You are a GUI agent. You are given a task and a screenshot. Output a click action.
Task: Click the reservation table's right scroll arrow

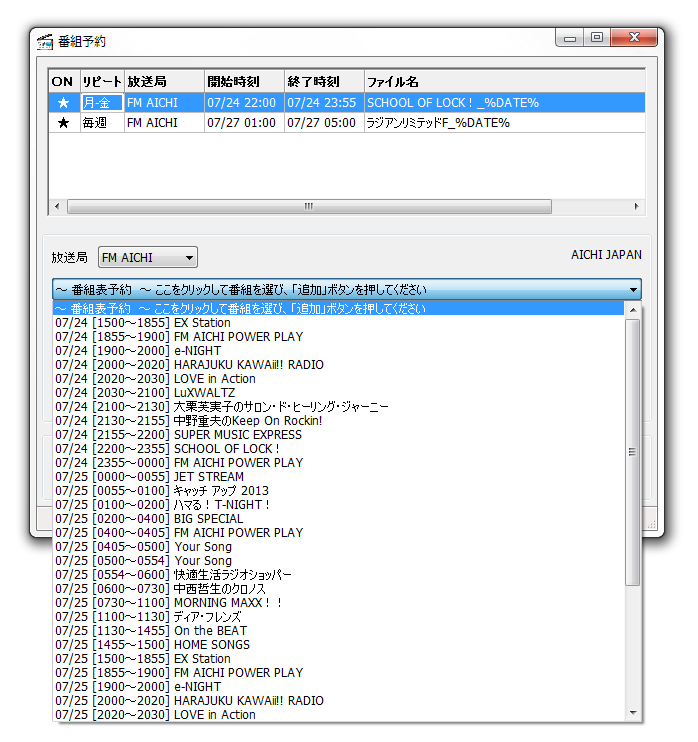click(636, 206)
